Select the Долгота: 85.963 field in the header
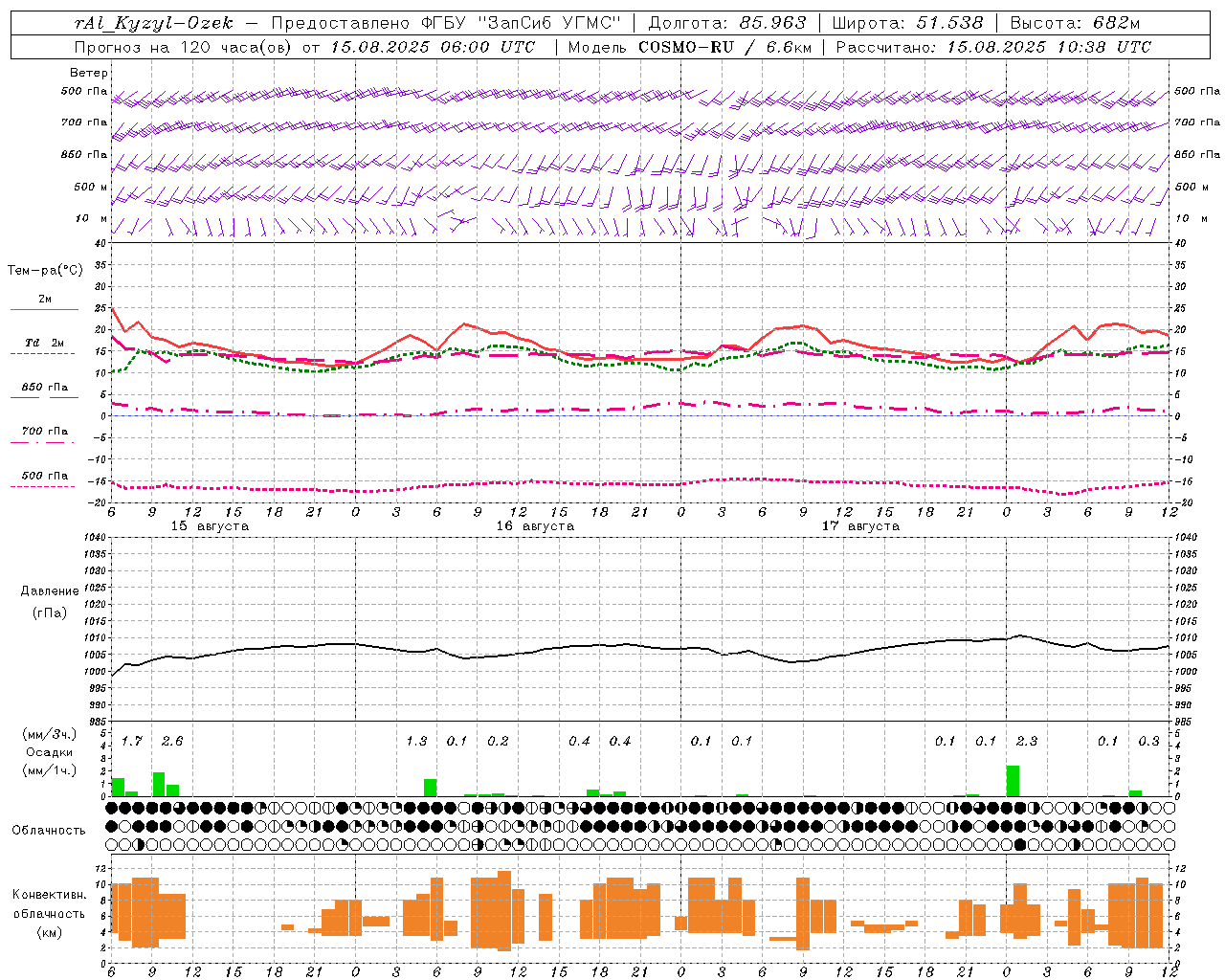Viewport: 1225px width, 980px height. coord(727,23)
